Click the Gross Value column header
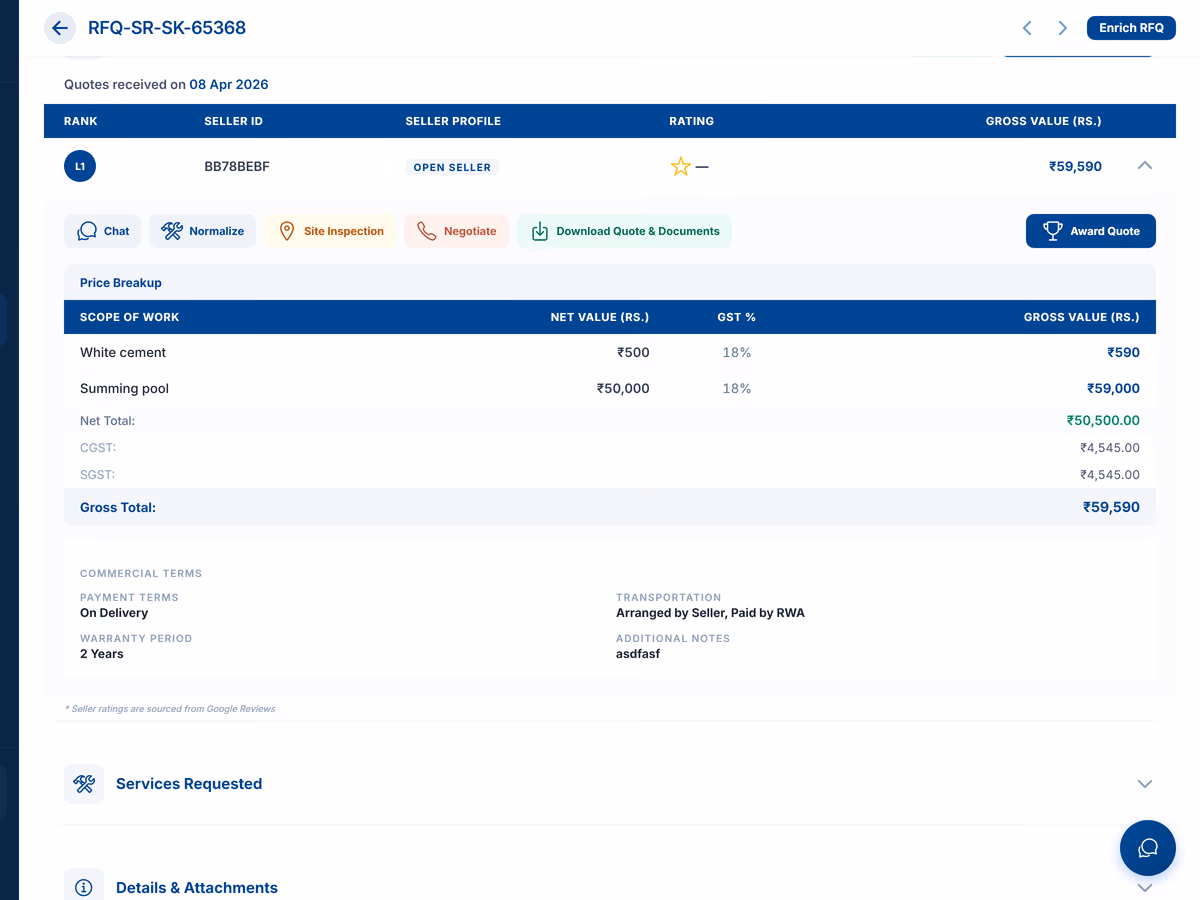Screen dimensions: 1200x900 [1043, 121]
